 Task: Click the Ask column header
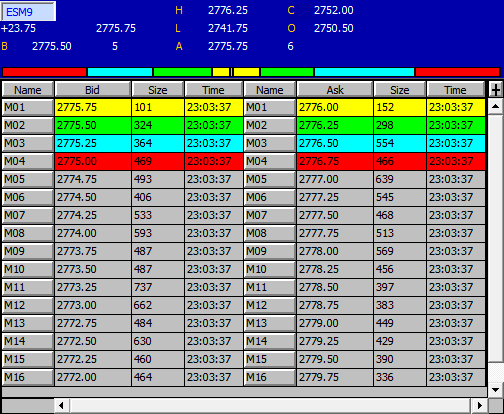coord(335,90)
